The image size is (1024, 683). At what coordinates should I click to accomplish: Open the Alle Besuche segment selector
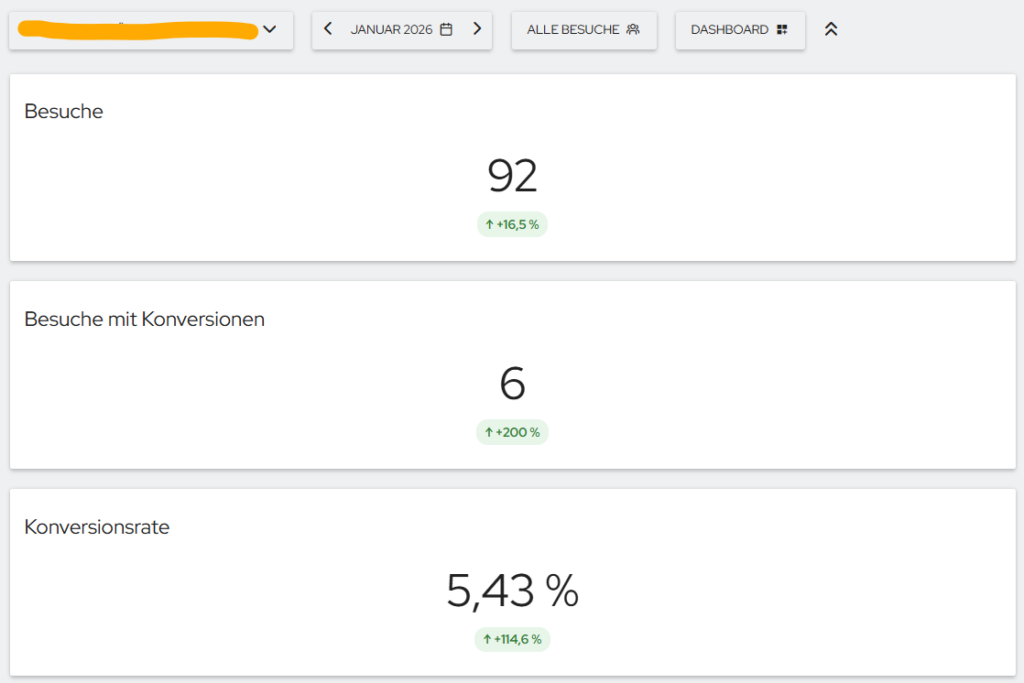click(584, 30)
